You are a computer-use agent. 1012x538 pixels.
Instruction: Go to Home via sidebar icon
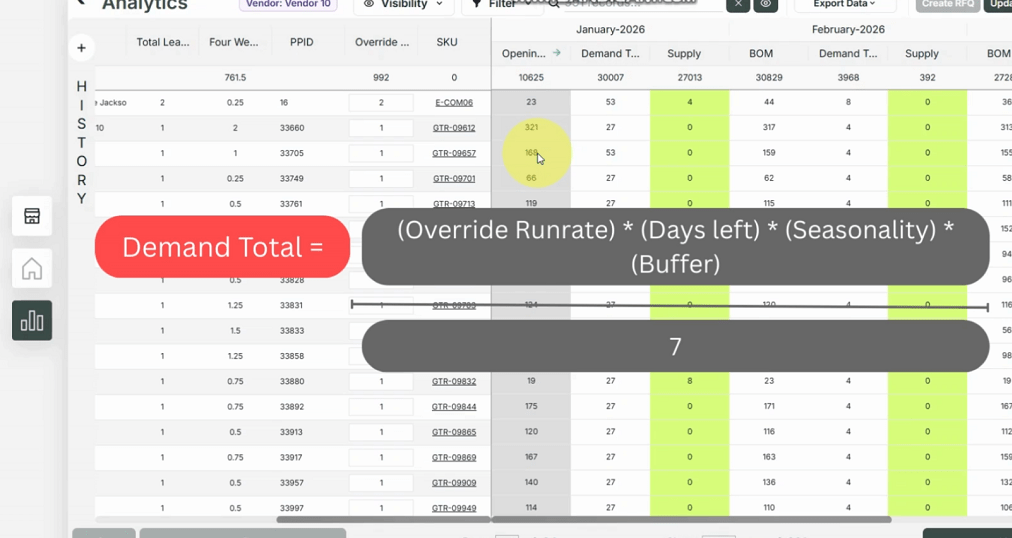point(32,269)
